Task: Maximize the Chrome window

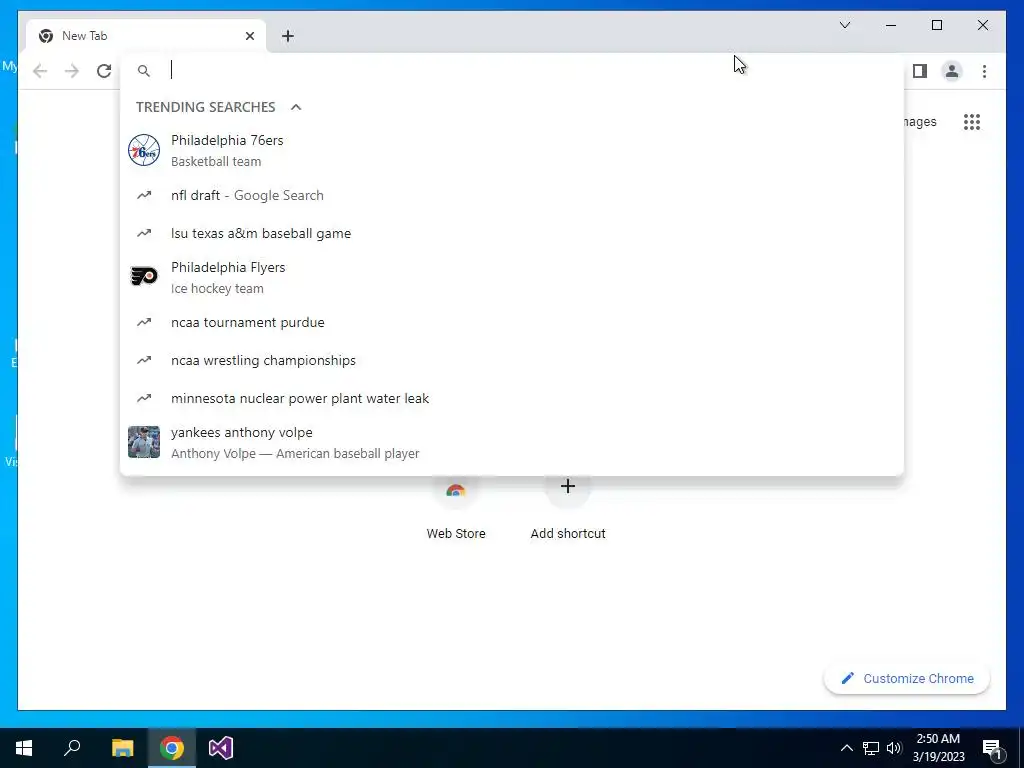Action: (x=936, y=25)
